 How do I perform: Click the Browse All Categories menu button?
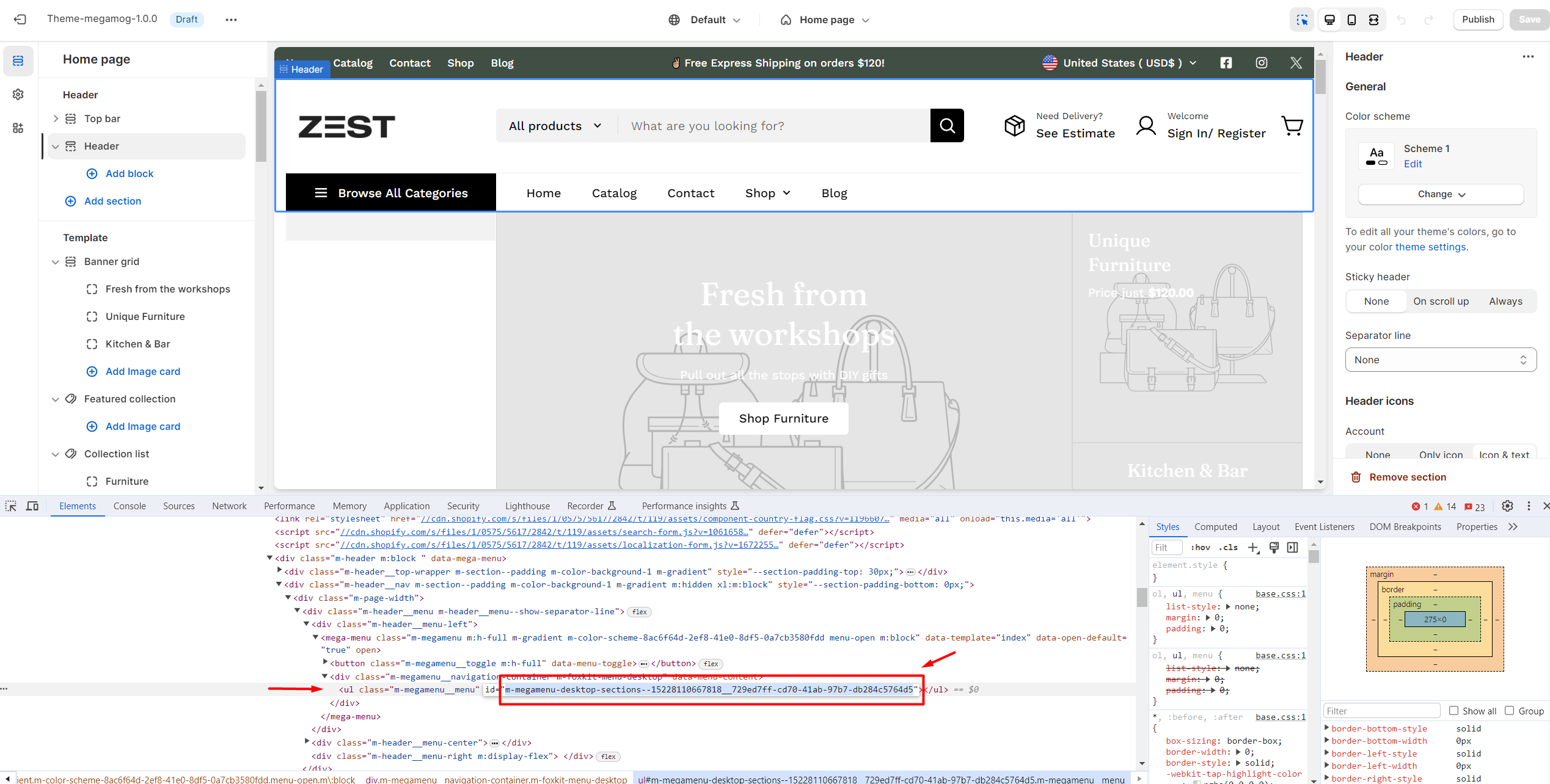(391, 193)
